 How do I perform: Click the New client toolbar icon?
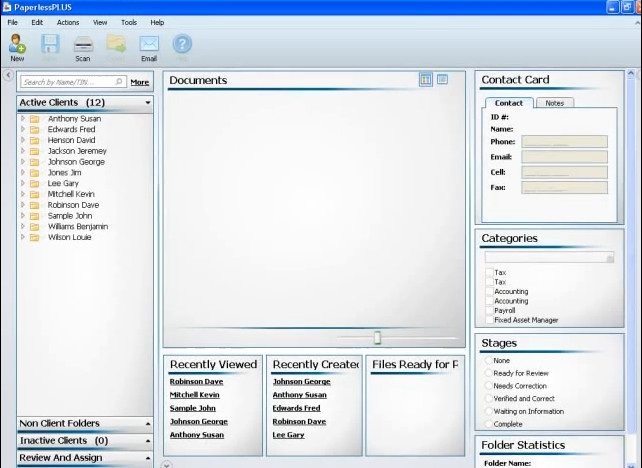point(17,44)
